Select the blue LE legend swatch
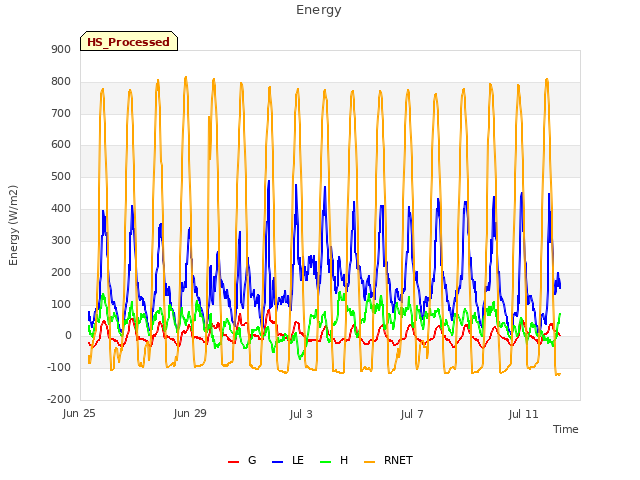Screen dimensions: 640x480 (x=278, y=462)
